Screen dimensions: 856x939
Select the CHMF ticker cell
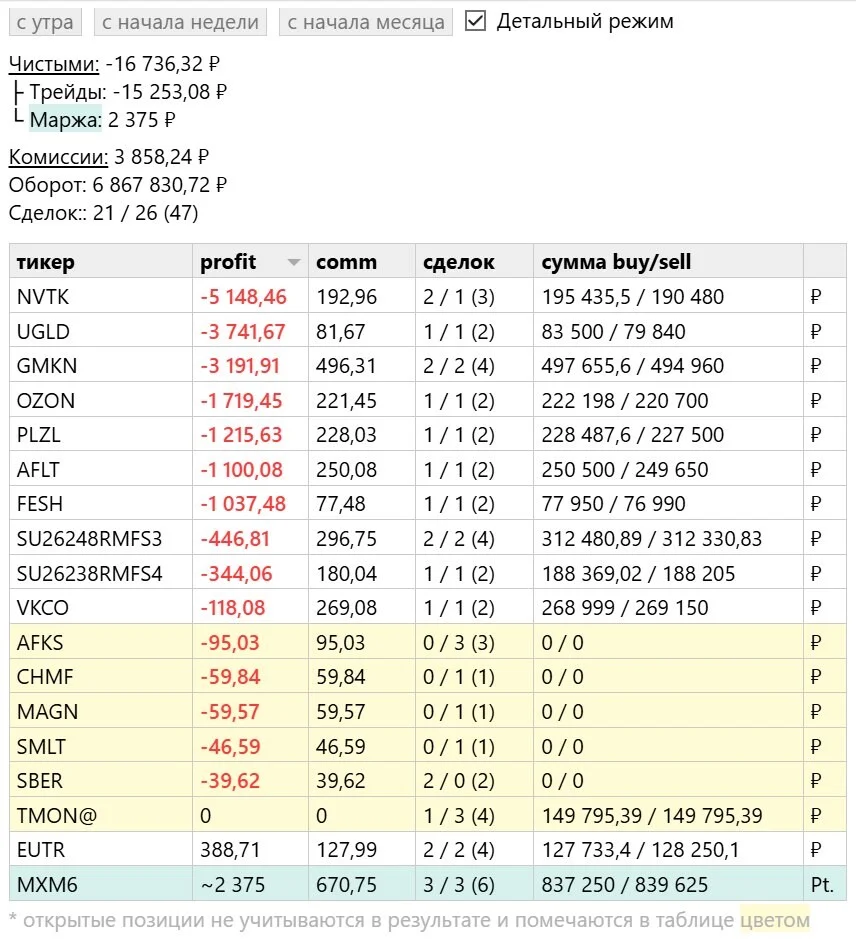pyautogui.click(x=101, y=677)
